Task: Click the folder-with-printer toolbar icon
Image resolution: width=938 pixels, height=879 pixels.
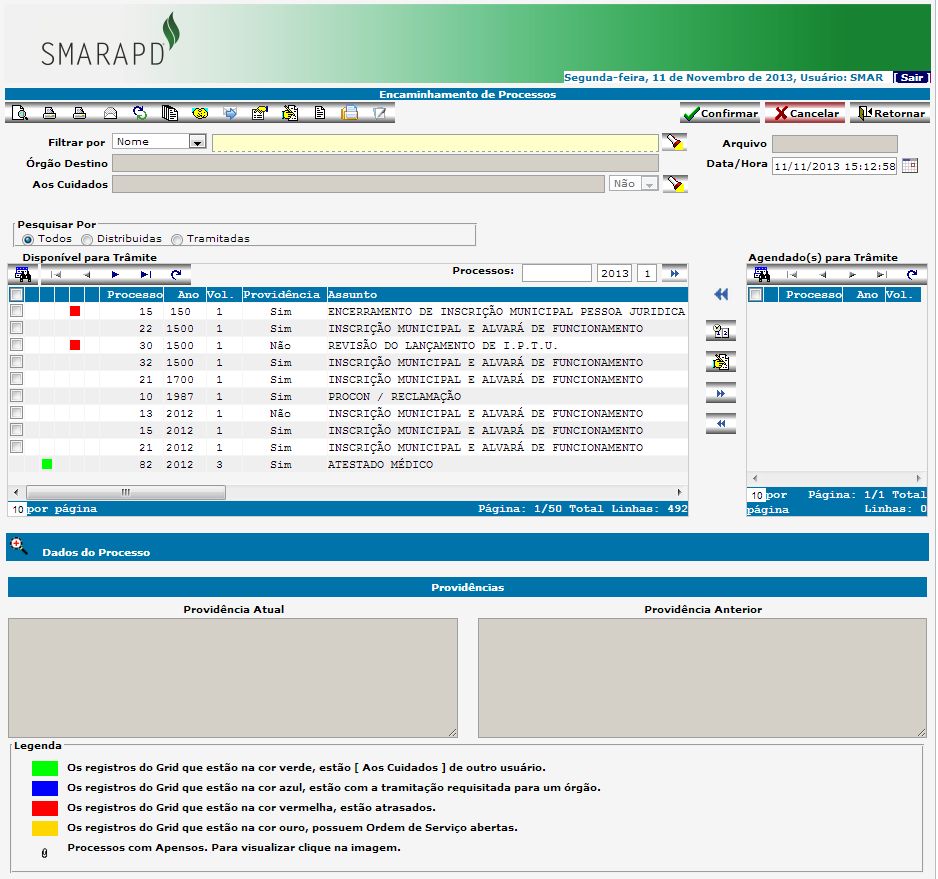Action: pos(349,112)
